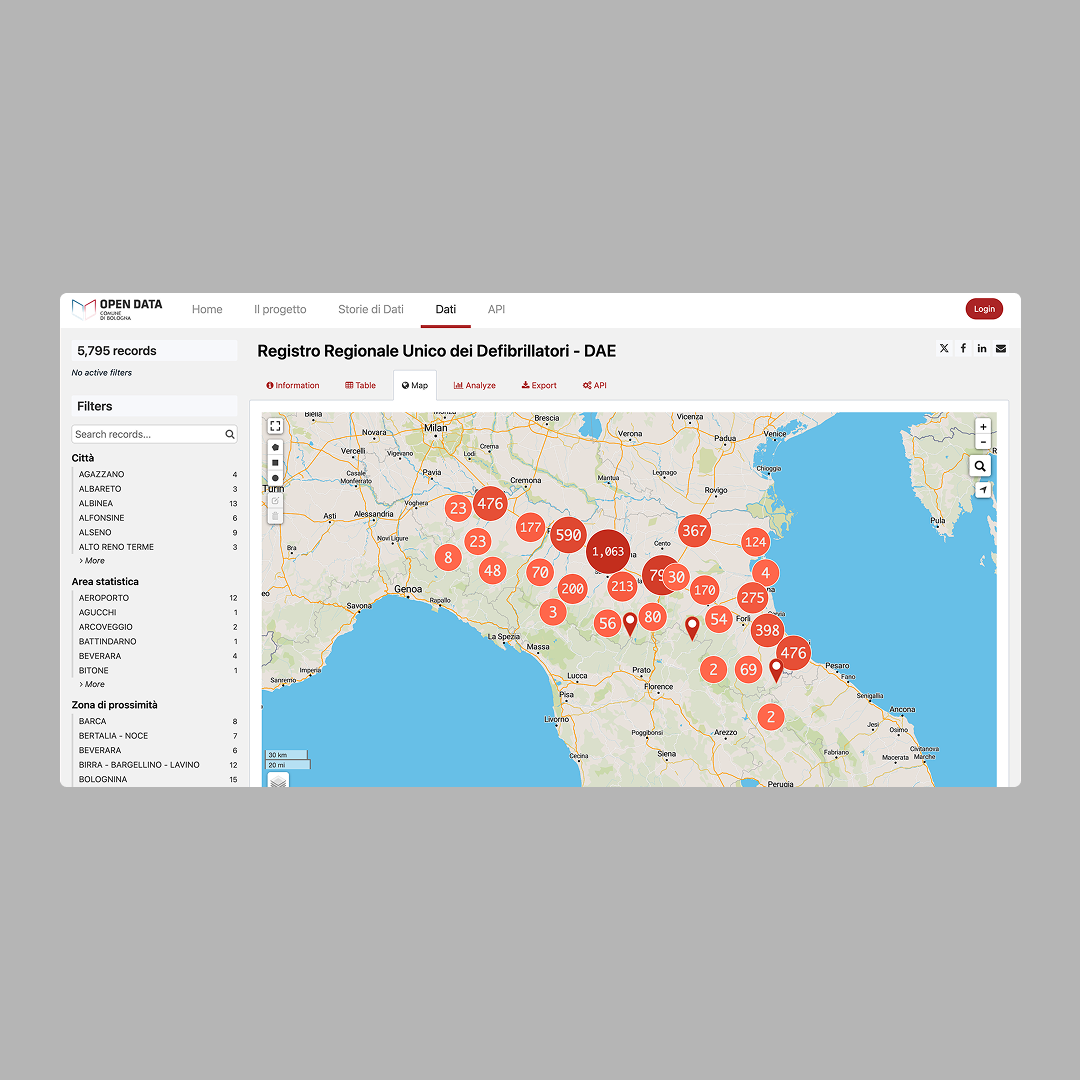Expand the map to fullscreen
This screenshot has height=1080, width=1080.
click(x=275, y=426)
